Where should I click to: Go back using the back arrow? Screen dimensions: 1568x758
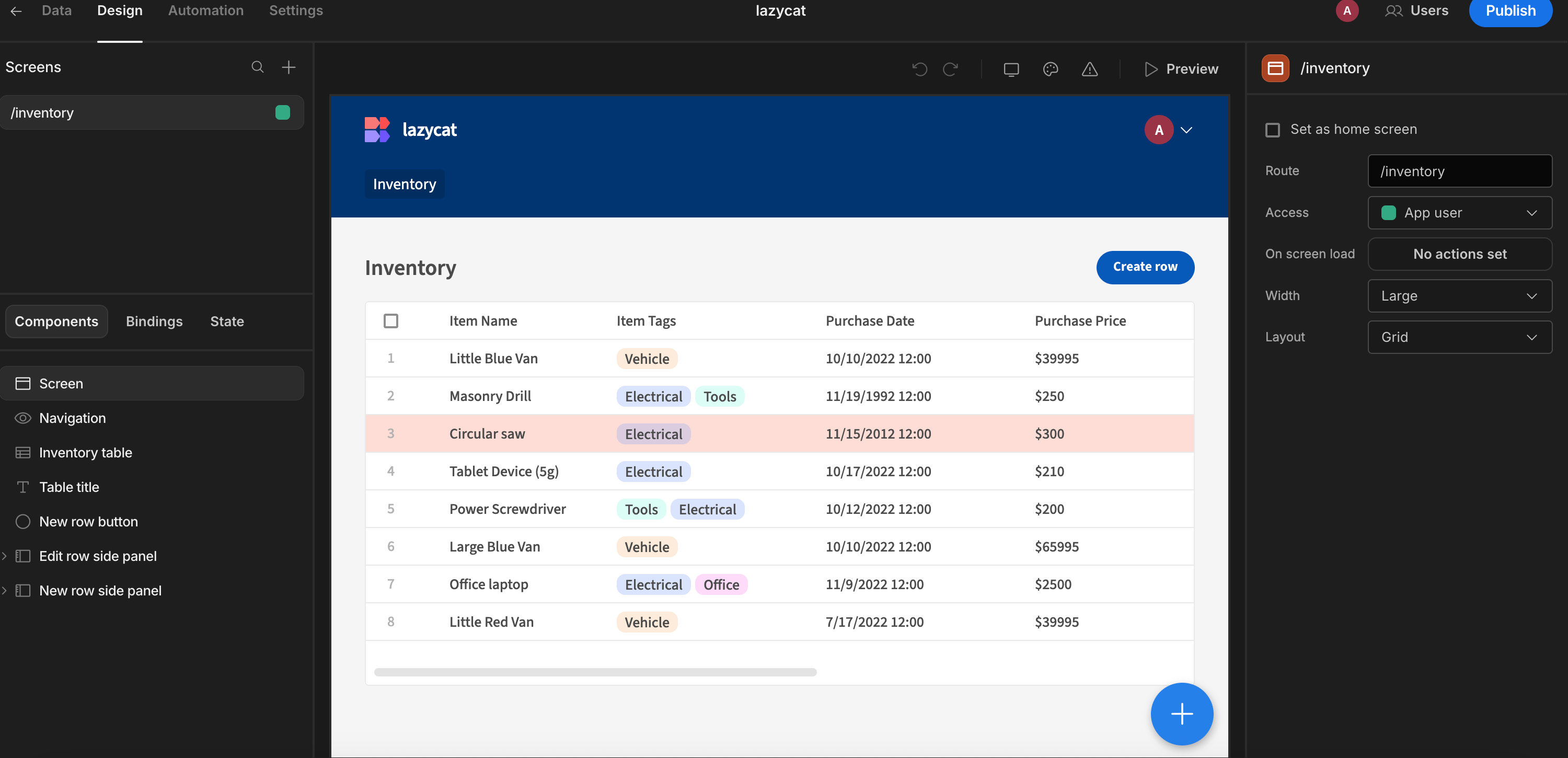tap(16, 11)
